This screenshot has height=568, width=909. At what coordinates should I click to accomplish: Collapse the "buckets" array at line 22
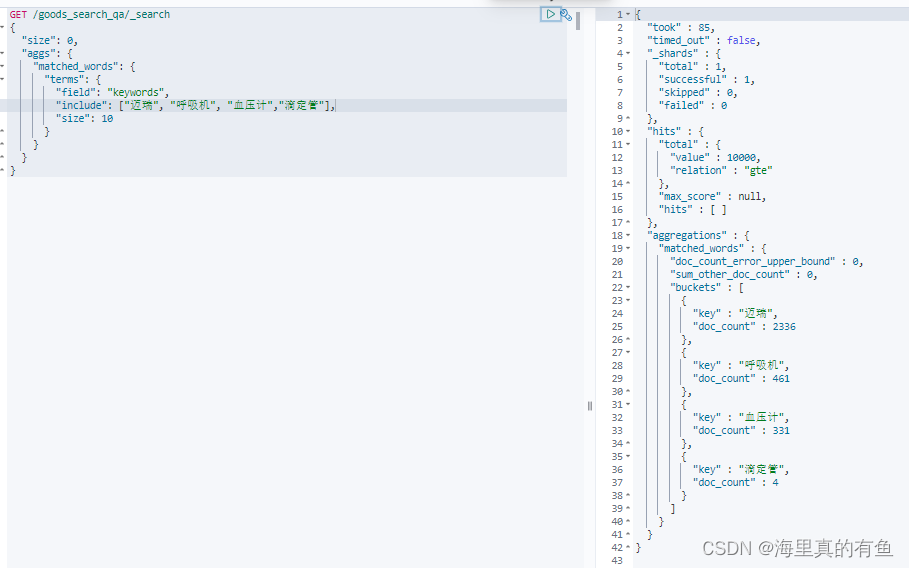point(628,287)
